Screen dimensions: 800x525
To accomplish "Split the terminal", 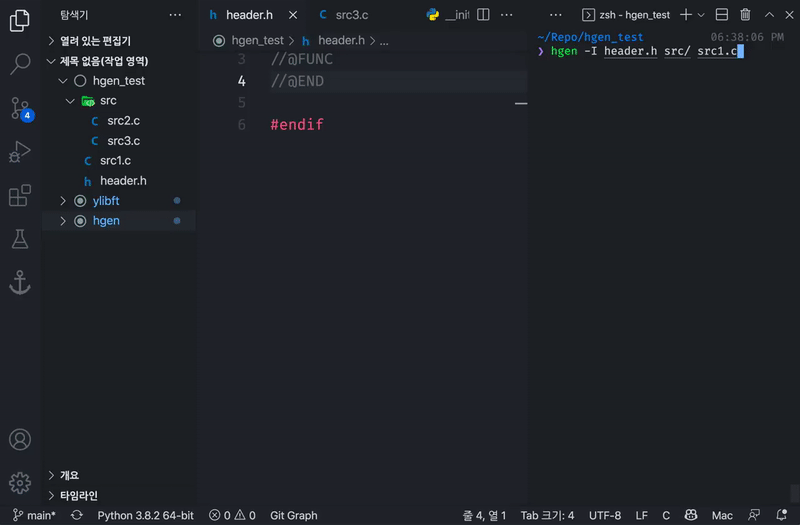I will (721, 15).
